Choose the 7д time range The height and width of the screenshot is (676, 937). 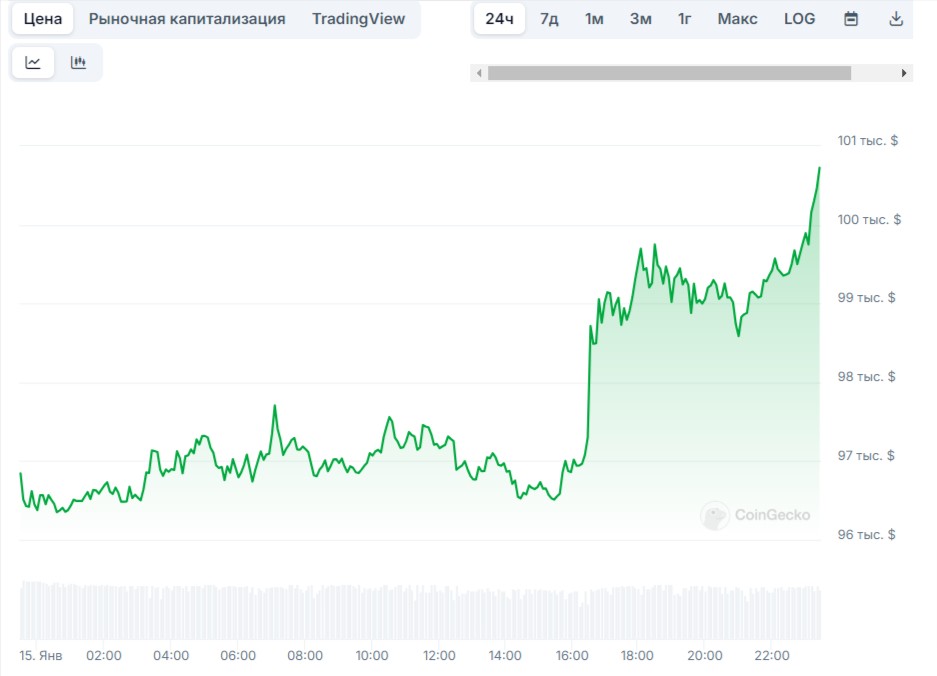tap(549, 19)
